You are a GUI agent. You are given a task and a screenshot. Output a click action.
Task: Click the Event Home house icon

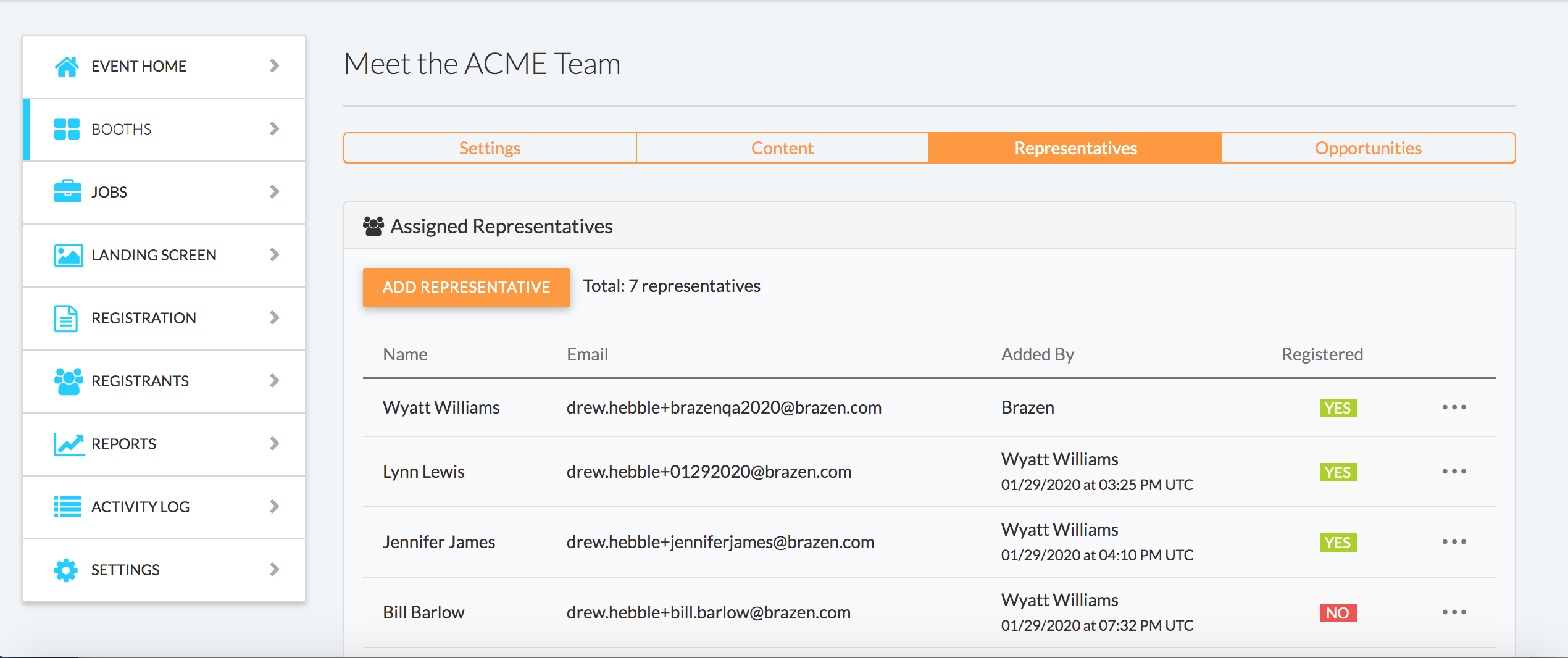pos(67,66)
